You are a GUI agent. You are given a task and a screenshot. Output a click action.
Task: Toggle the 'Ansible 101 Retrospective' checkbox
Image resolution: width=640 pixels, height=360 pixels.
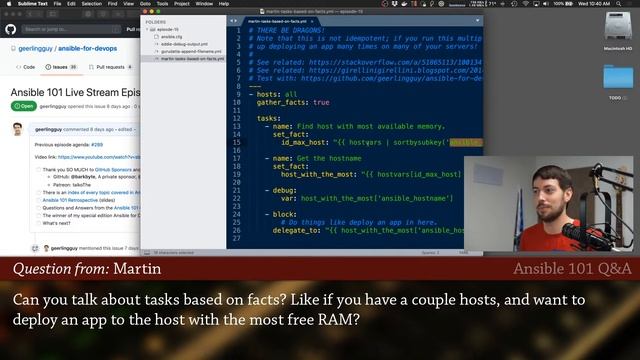point(38,200)
